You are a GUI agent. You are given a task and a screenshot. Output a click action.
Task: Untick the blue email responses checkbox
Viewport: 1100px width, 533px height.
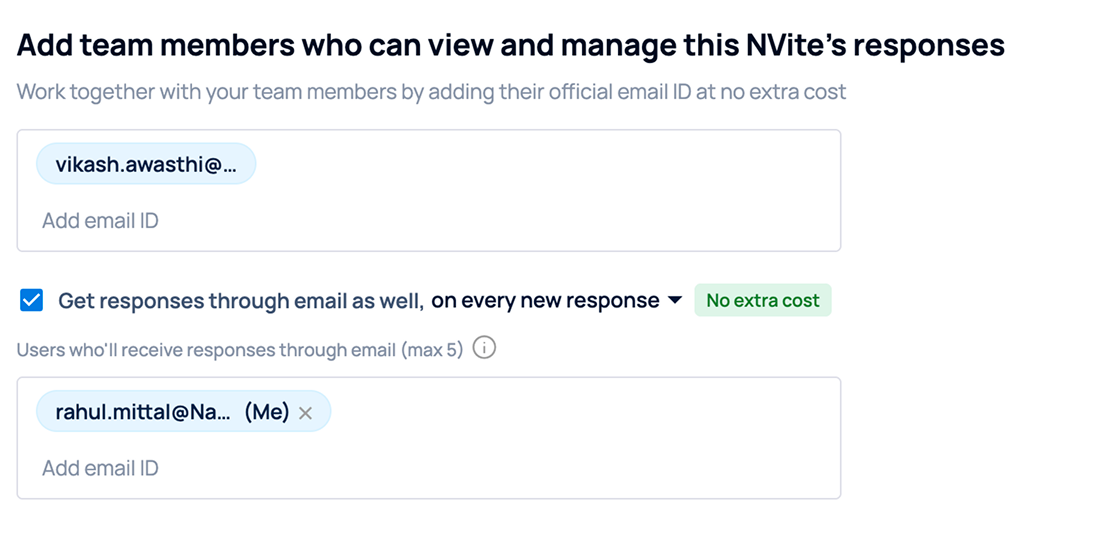(x=32, y=300)
